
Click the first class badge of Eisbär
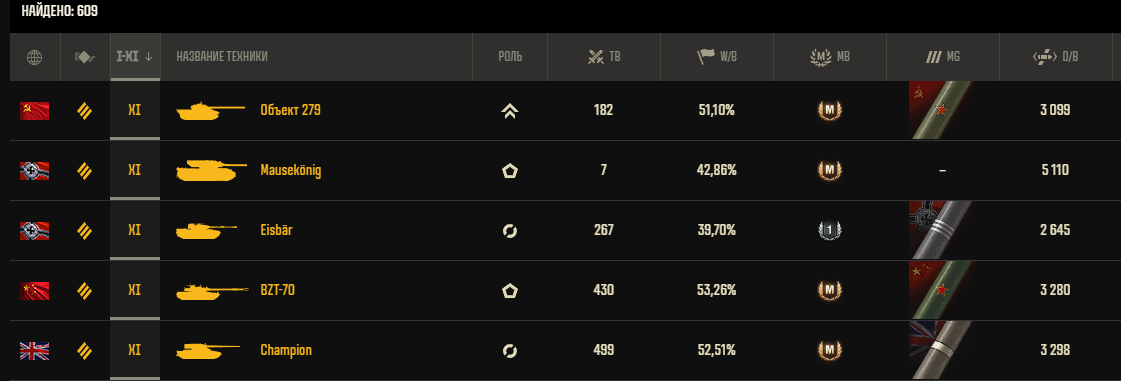830,231
